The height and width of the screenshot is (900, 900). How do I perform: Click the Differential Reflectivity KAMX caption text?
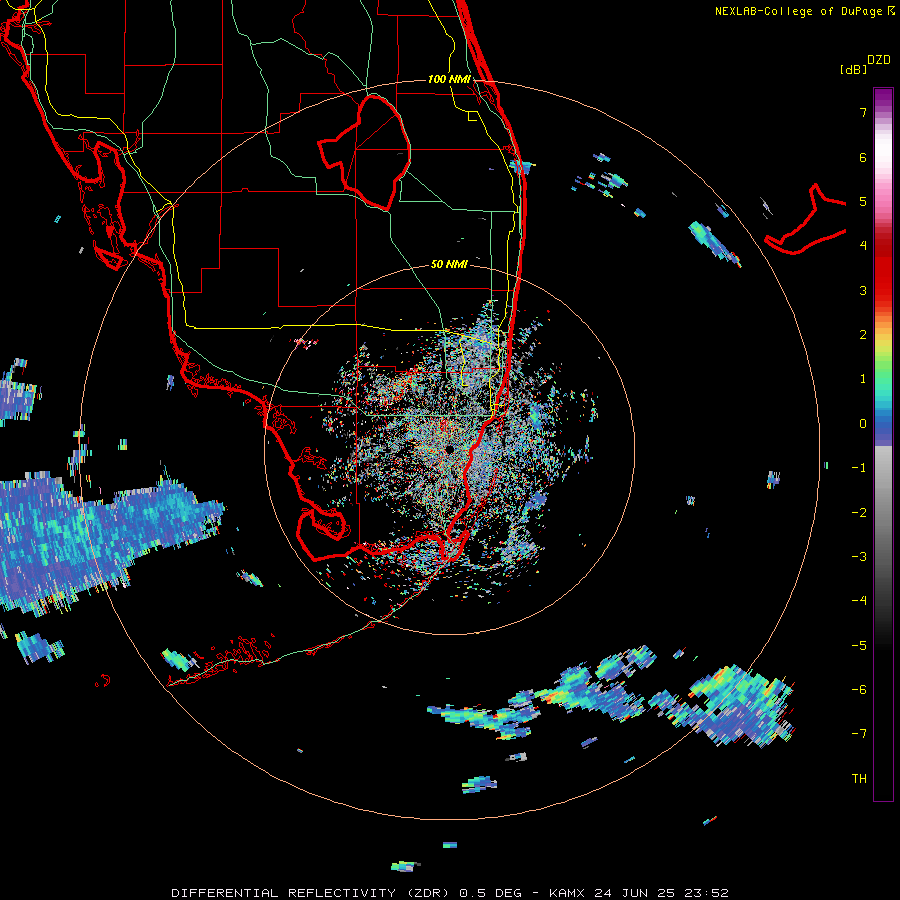coord(450,893)
